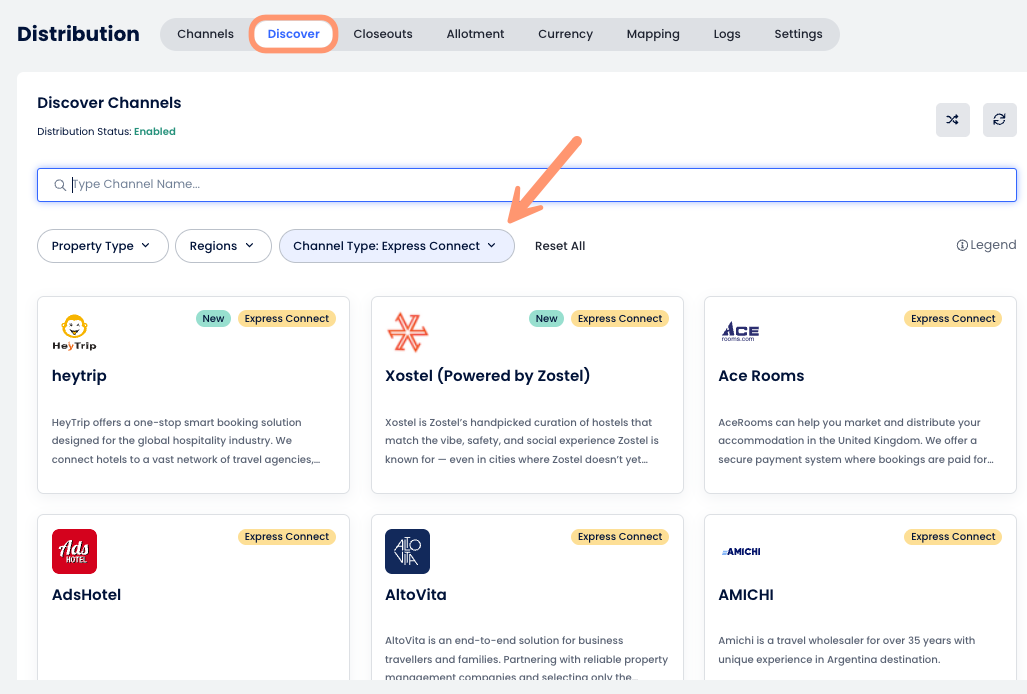Screen dimensions: 1027x694
Task: Open the AltoVita channel title
Action: pyautogui.click(x=416, y=594)
